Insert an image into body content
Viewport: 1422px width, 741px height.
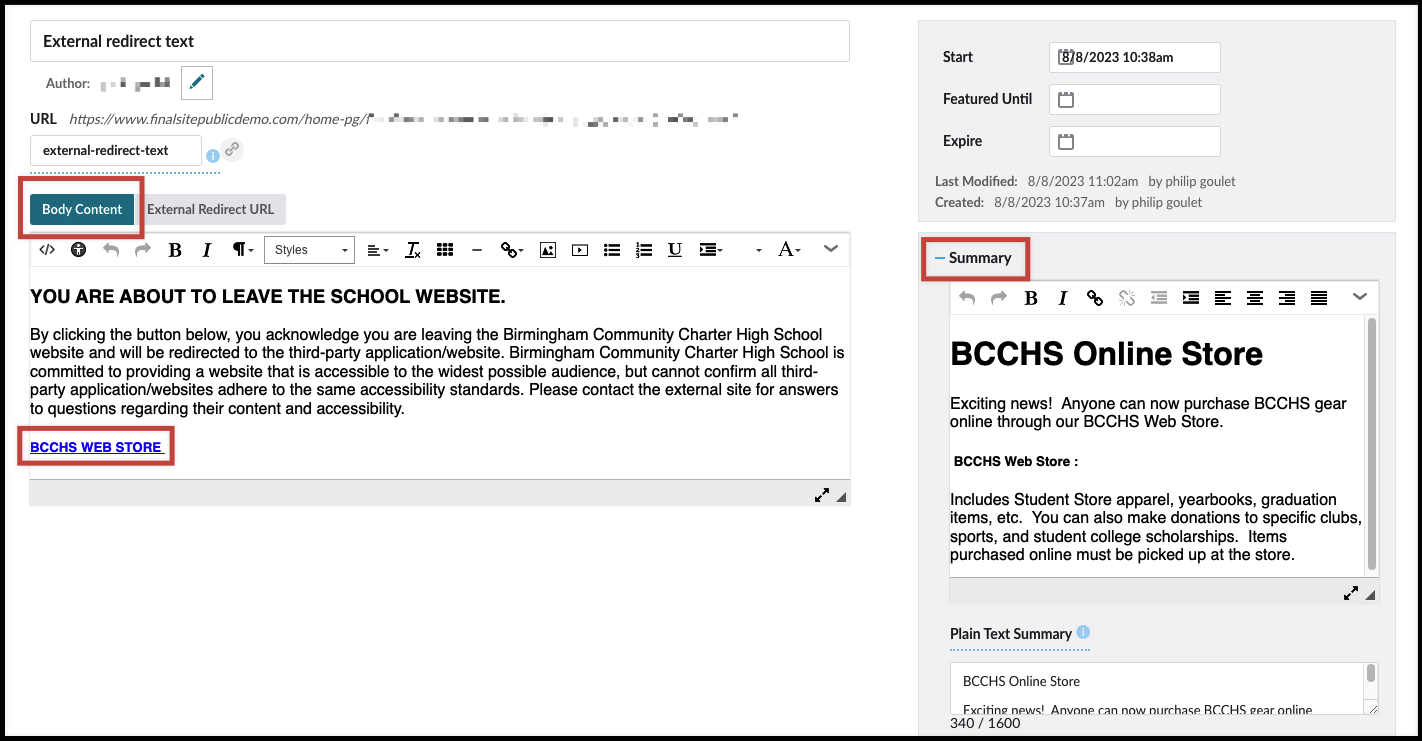[547, 250]
